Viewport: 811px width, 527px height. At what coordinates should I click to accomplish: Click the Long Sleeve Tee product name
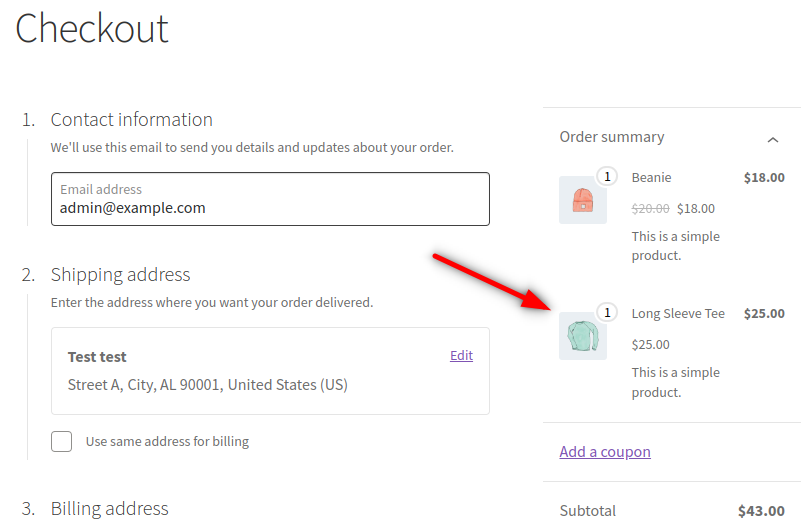pos(678,313)
